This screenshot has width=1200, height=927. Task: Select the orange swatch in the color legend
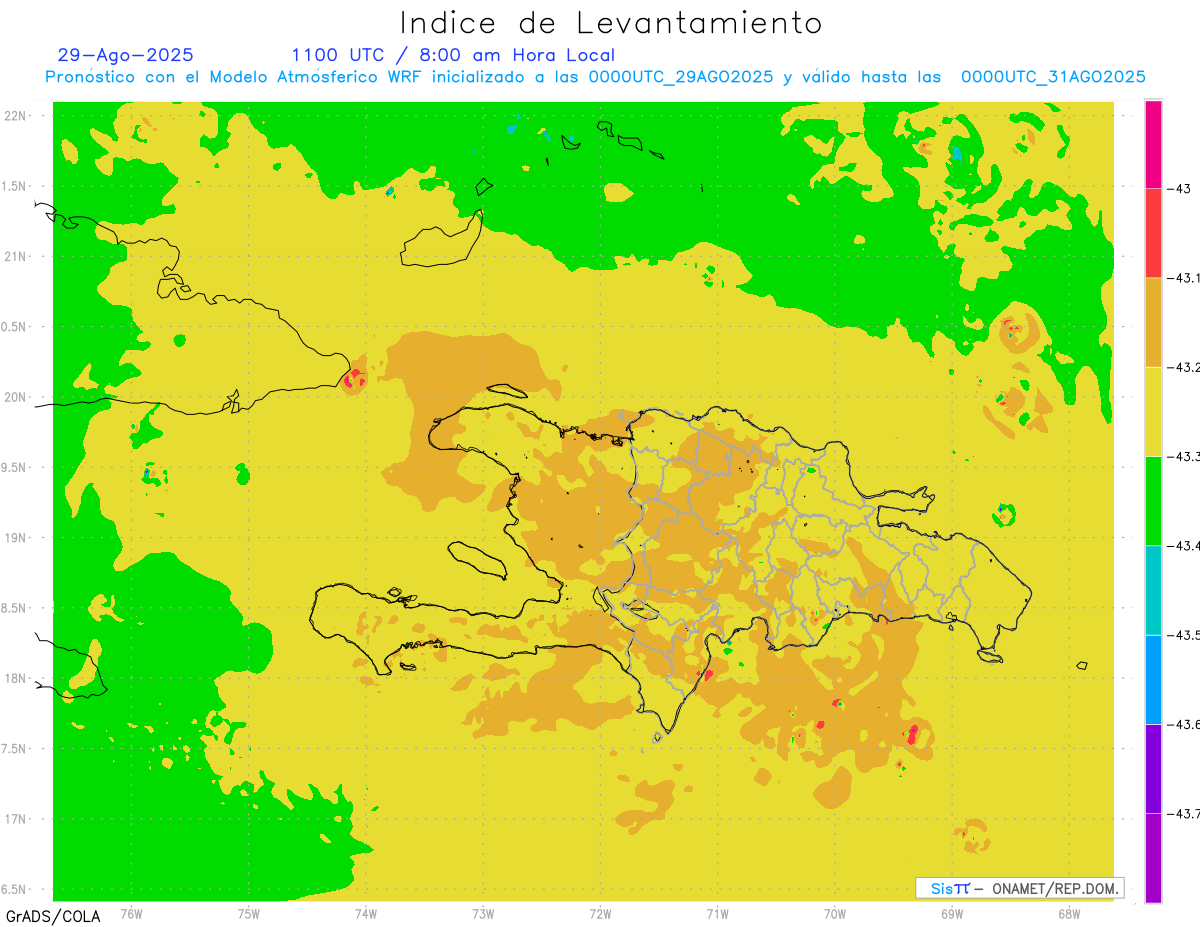tap(1153, 322)
